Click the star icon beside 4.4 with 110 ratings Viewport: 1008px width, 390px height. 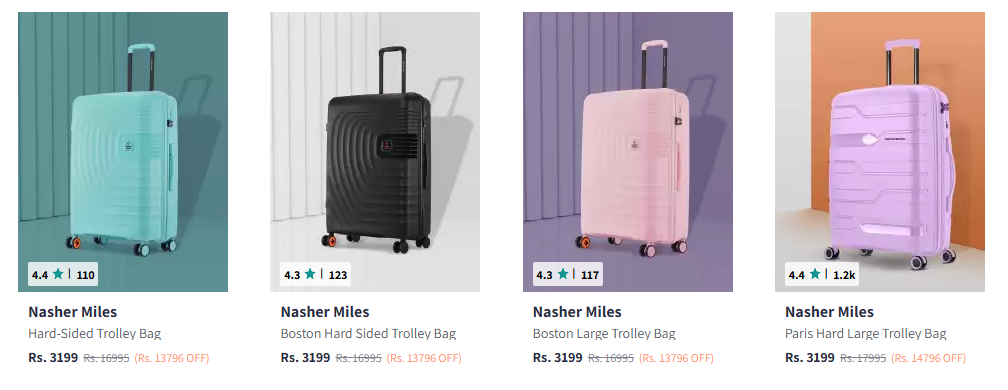coord(58,274)
